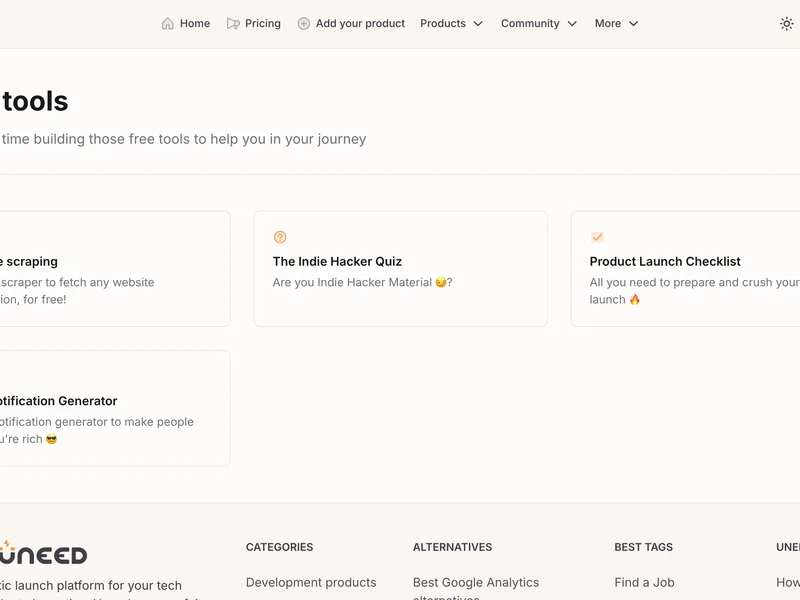
Task: Open the Pricing nav link
Action: pyautogui.click(x=263, y=23)
